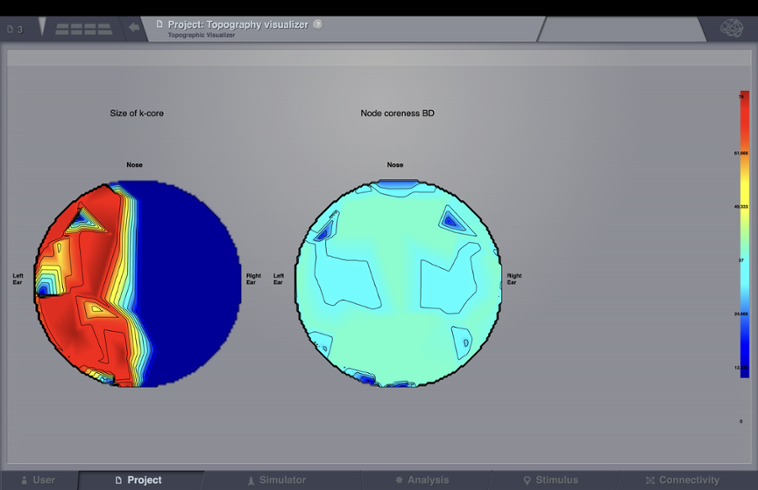
Task: Expand the triangular marker in top-left header
Action: [42, 27]
